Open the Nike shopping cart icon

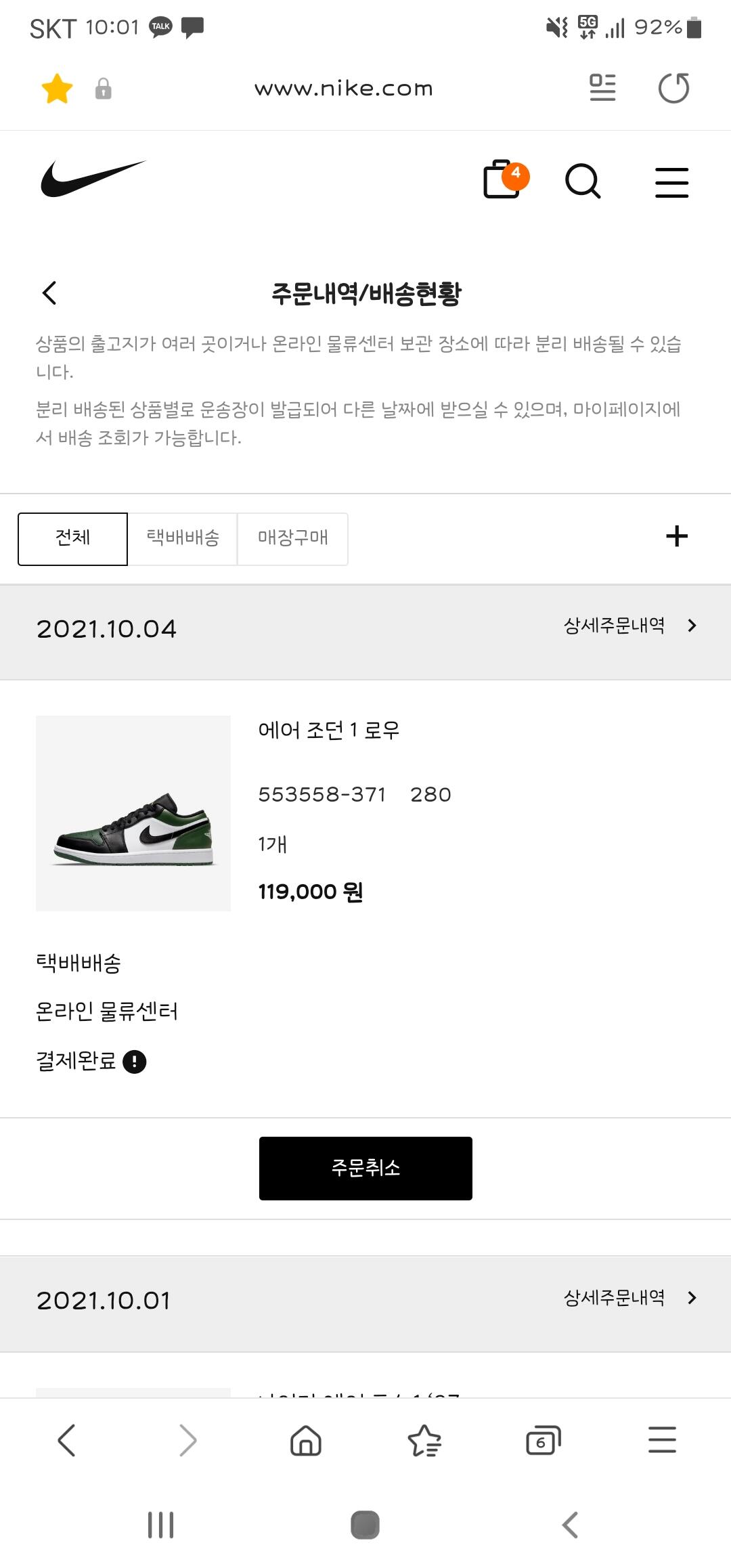pyautogui.click(x=503, y=180)
